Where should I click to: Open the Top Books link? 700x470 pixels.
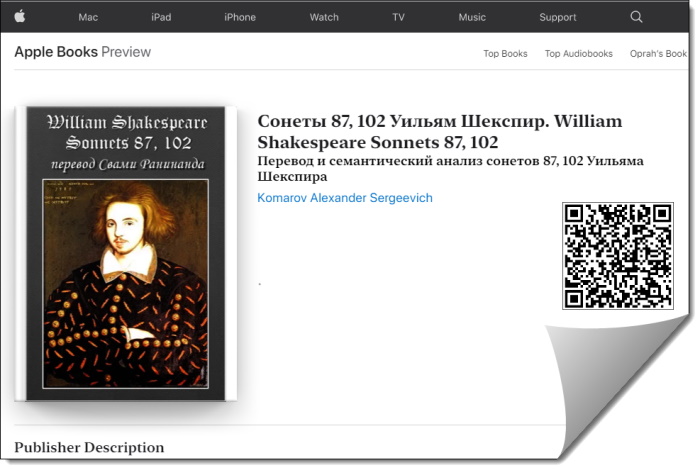click(505, 54)
